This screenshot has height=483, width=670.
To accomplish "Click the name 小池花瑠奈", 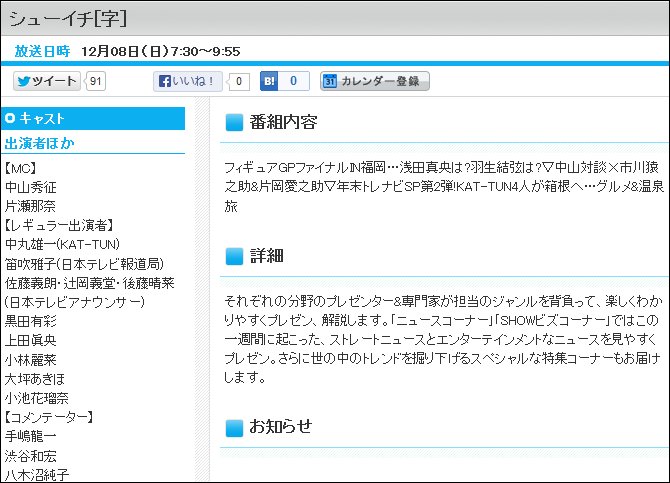I will (x=37, y=398).
